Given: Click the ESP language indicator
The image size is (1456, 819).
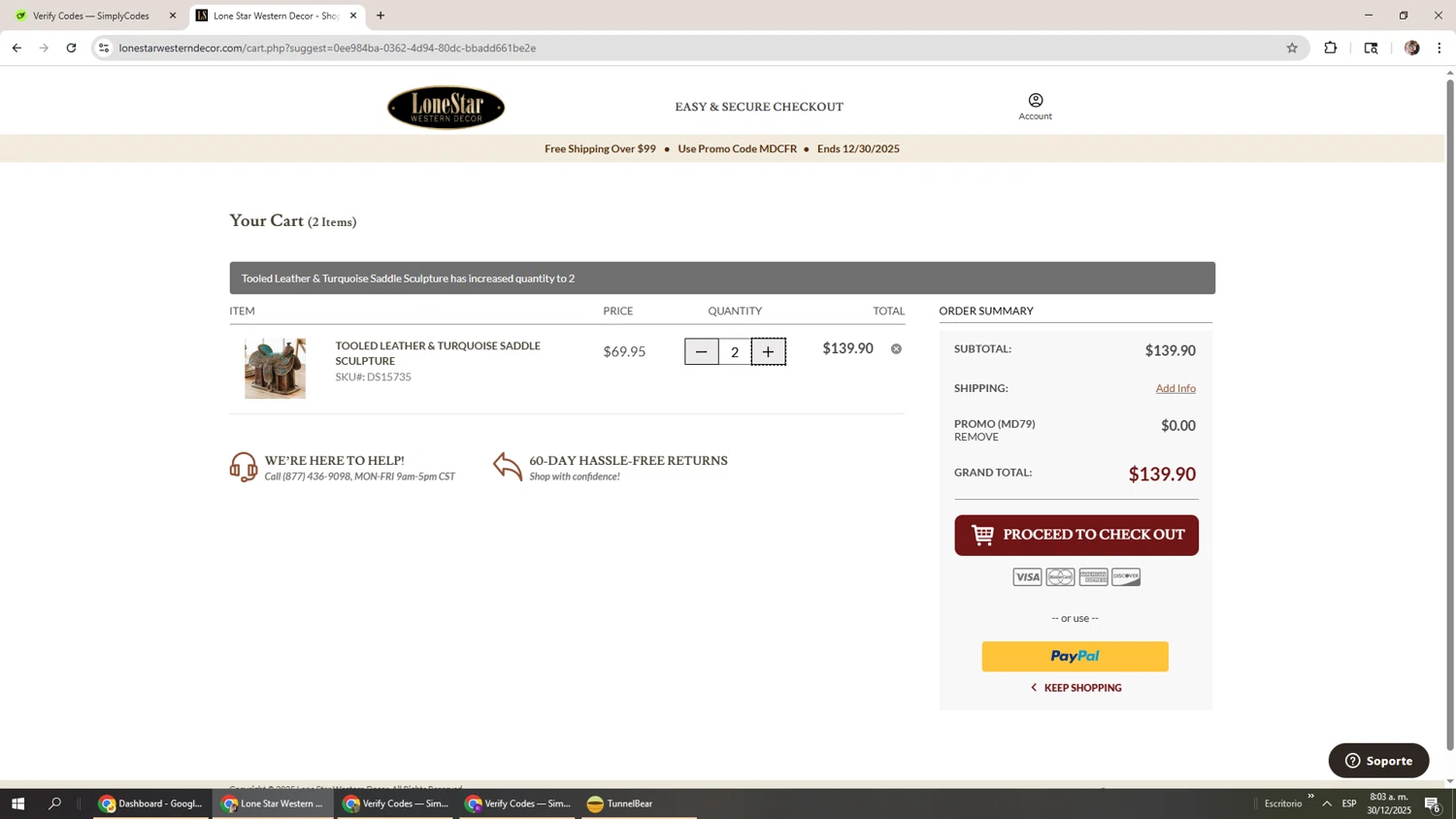Looking at the screenshot, I should click(x=1349, y=803).
